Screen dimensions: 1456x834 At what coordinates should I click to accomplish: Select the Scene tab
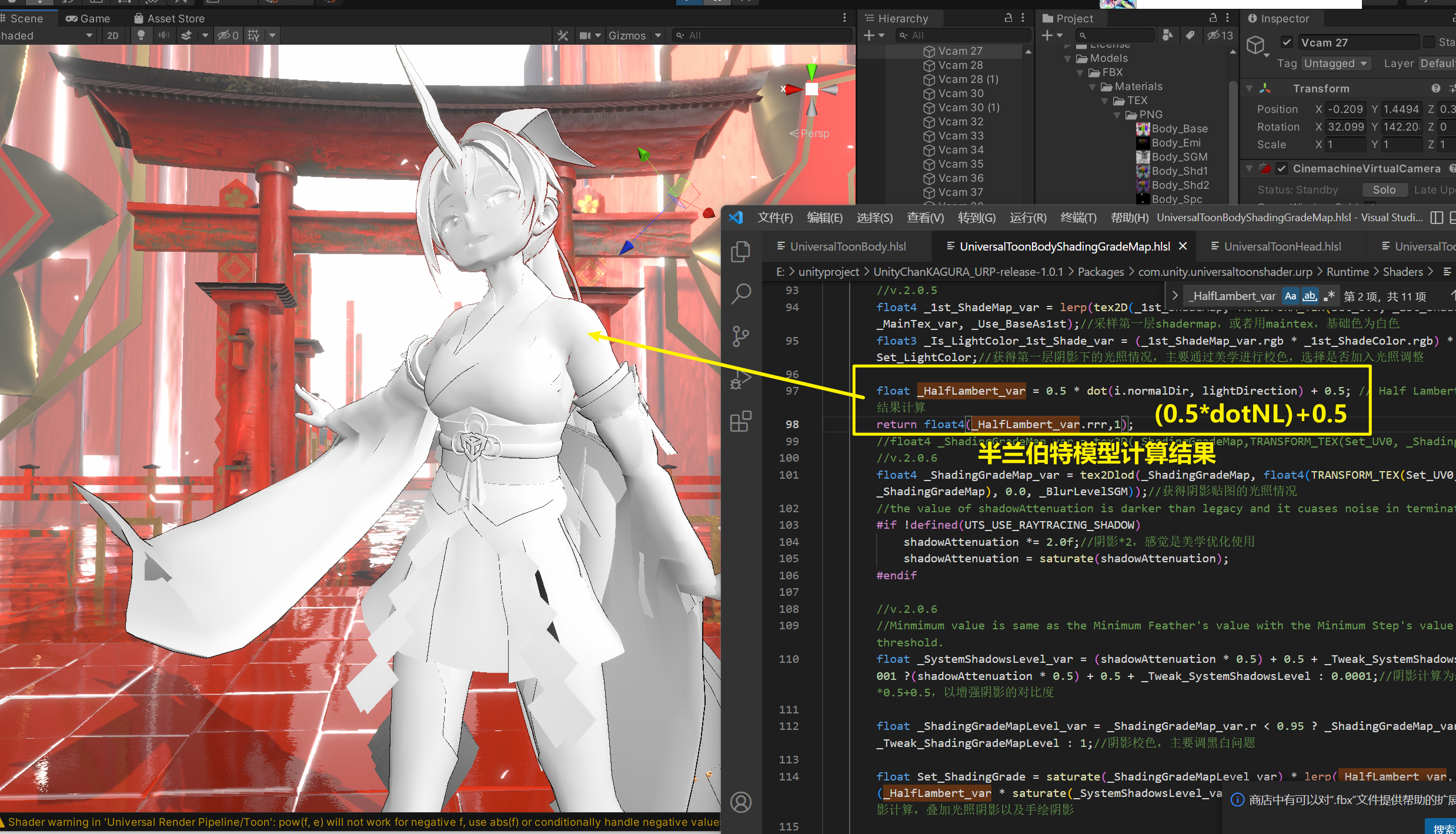click(x=26, y=18)
